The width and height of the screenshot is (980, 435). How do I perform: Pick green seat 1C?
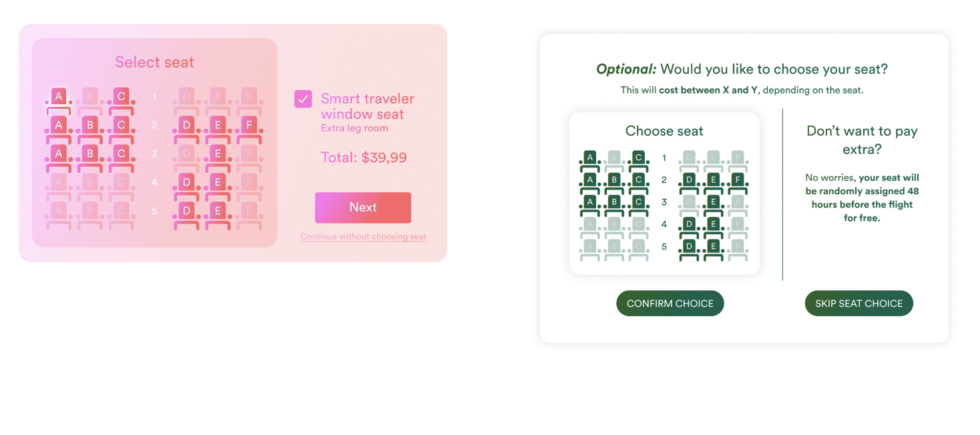(638, 158)
